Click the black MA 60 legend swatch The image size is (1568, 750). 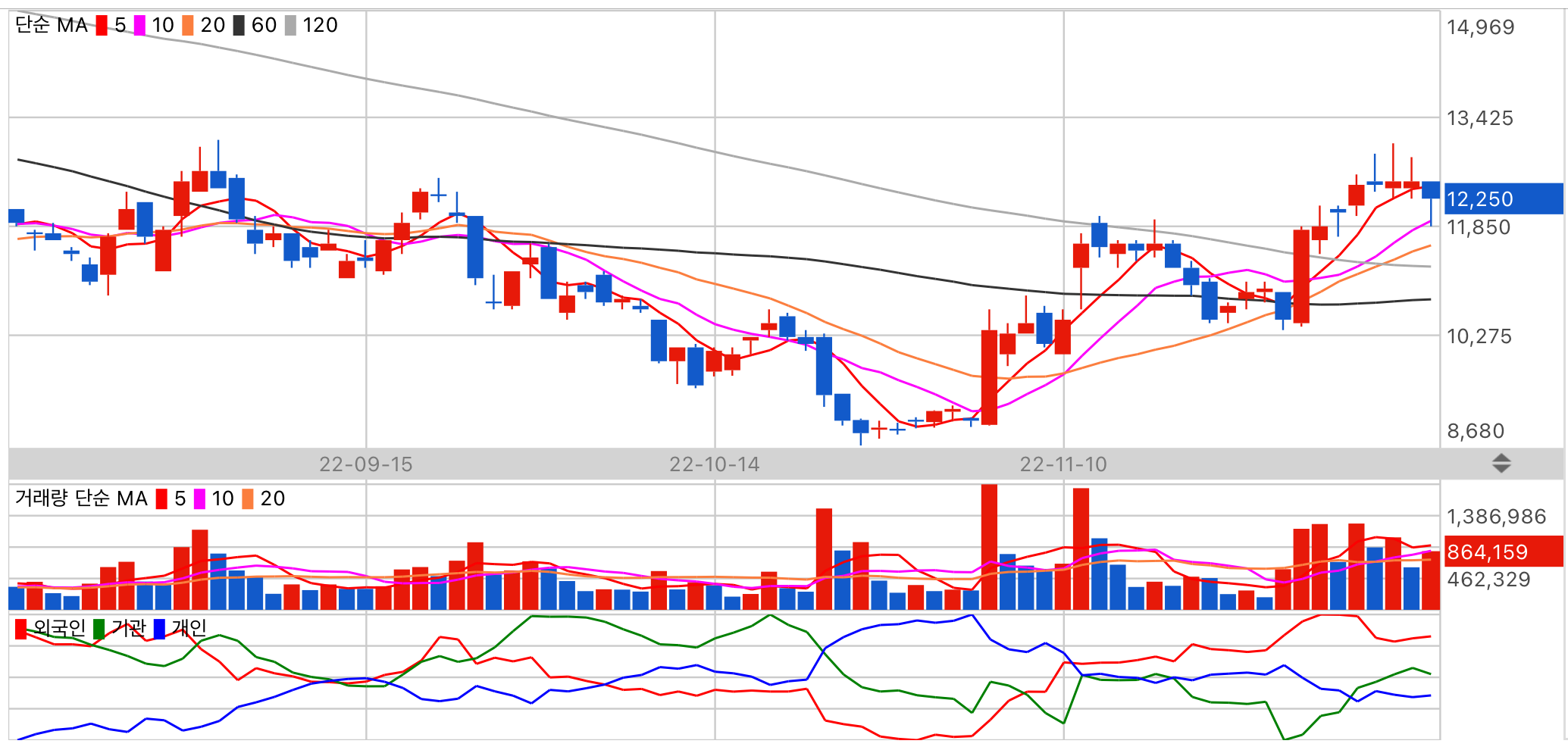(239, 26)
